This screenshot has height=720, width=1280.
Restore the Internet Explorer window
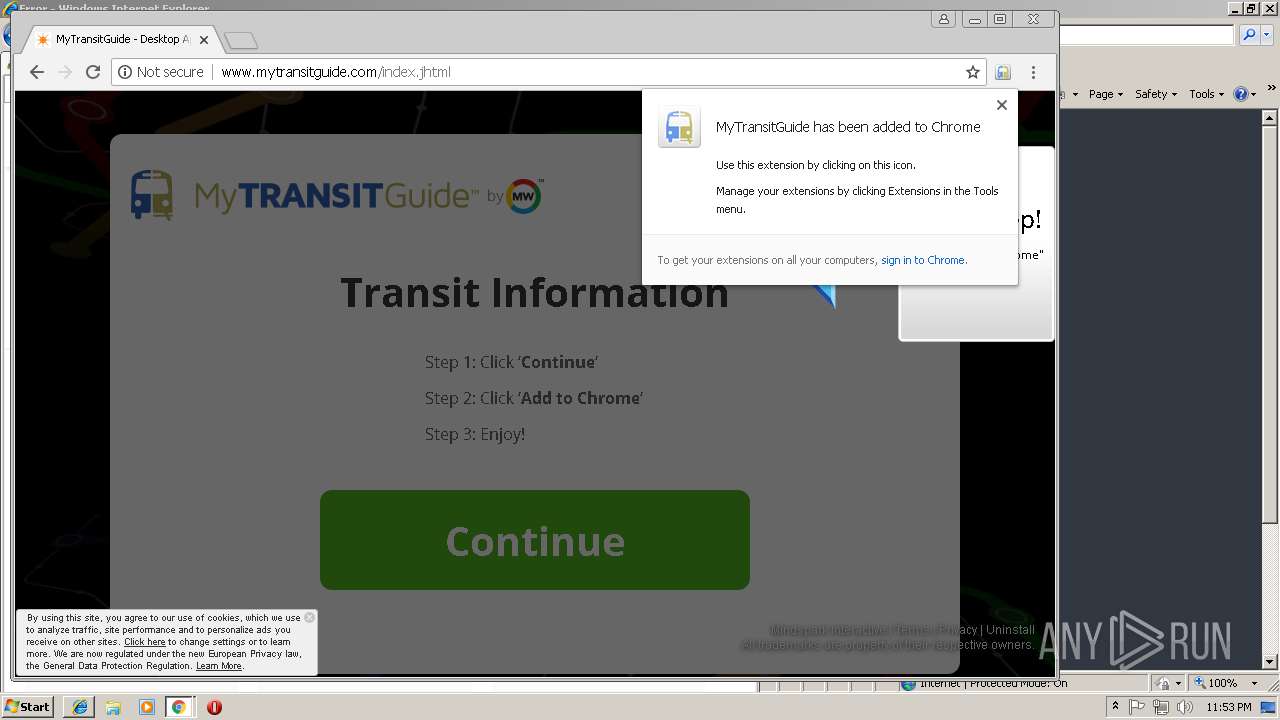[x=1250, y=8]
